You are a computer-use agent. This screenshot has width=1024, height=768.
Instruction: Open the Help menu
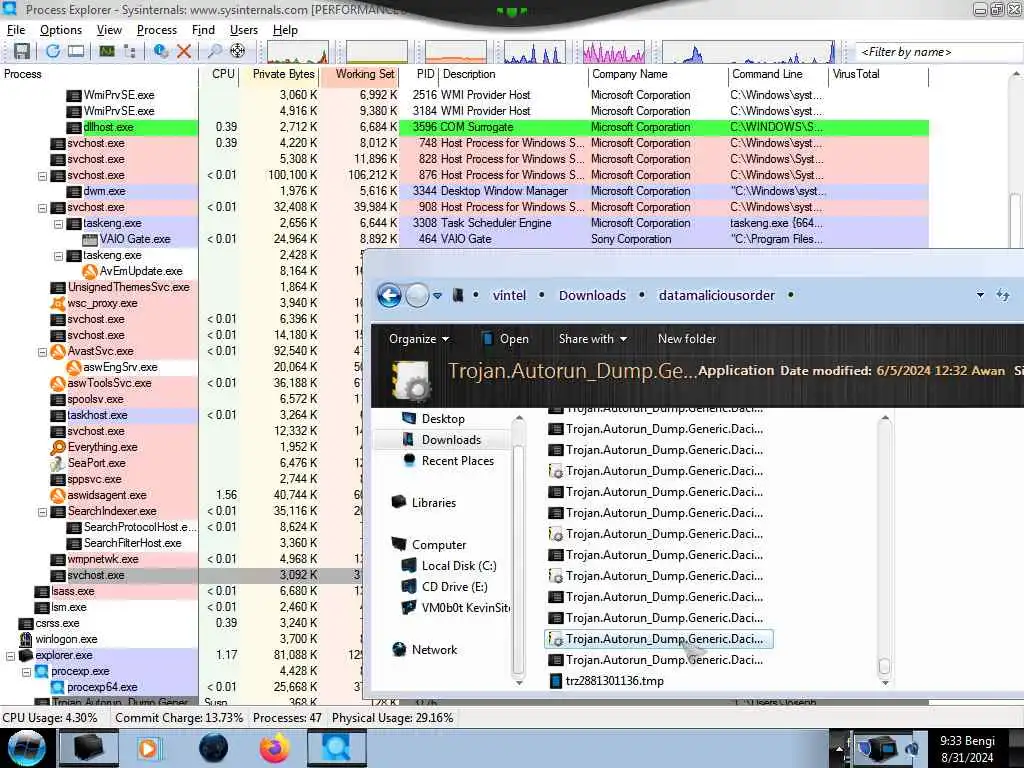[x=285, y=30]
